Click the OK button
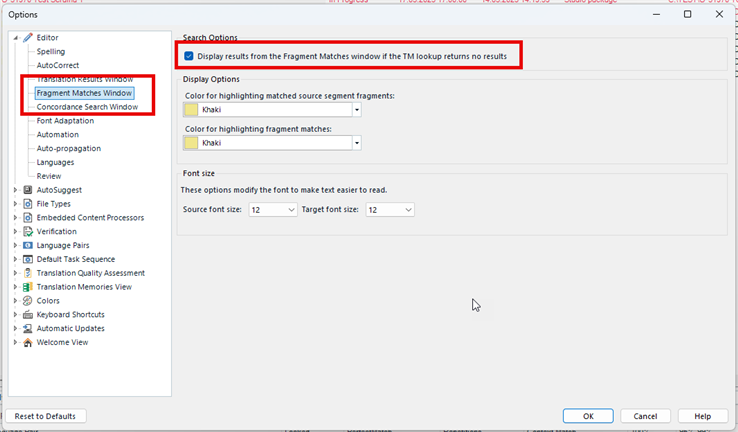 [x=588, y=416]
